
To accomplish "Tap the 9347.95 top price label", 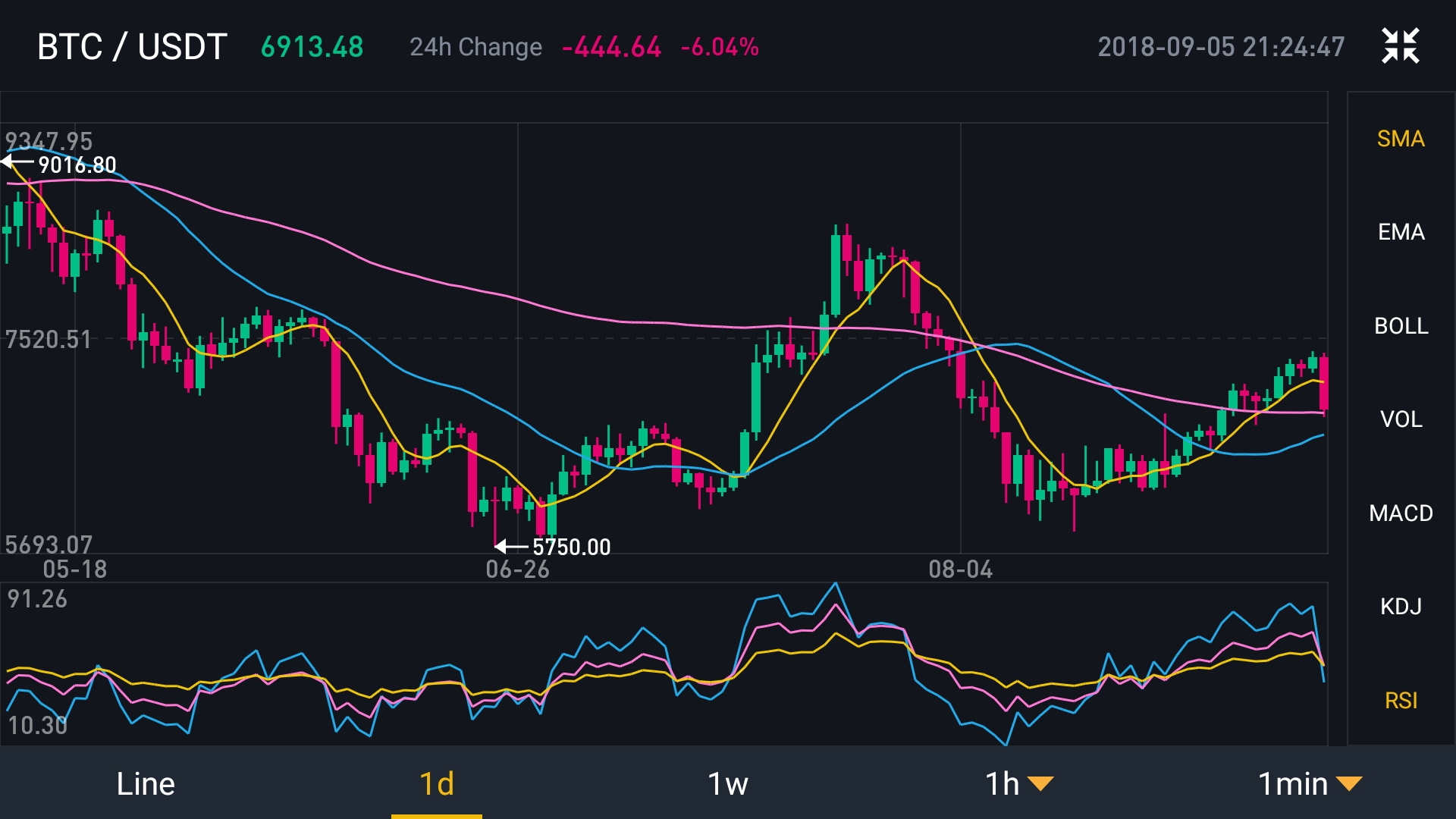I will [49, 141].
